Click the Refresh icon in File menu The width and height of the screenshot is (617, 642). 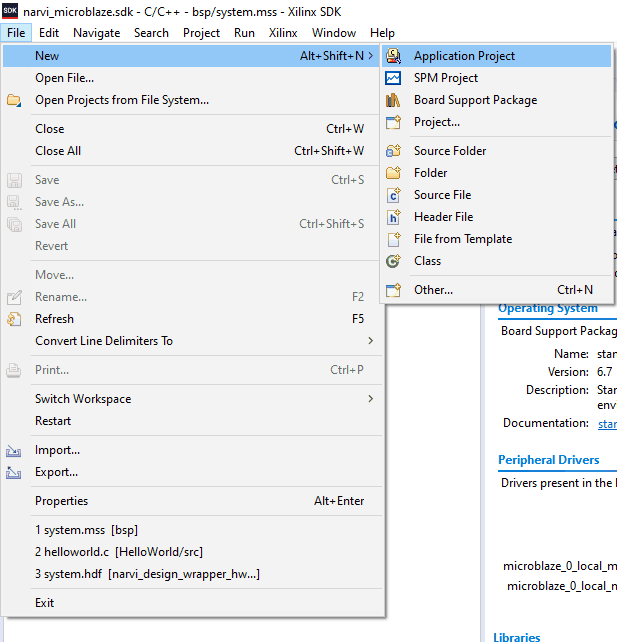pyautogui.click(x=15, y=319)
